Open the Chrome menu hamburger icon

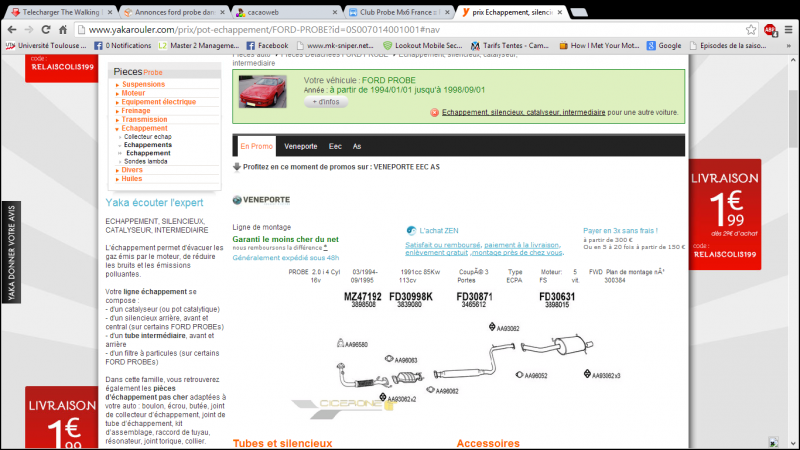click(x=789, y=30)
